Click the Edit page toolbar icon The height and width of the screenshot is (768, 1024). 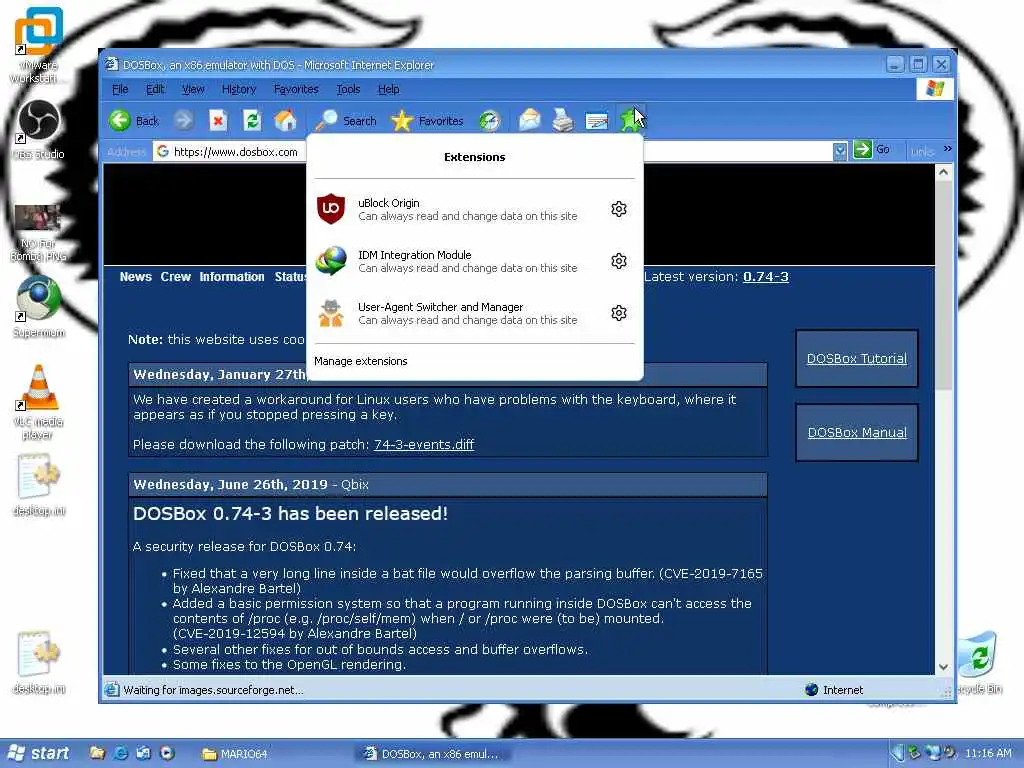pyautogui.click(x=597, y=121)
